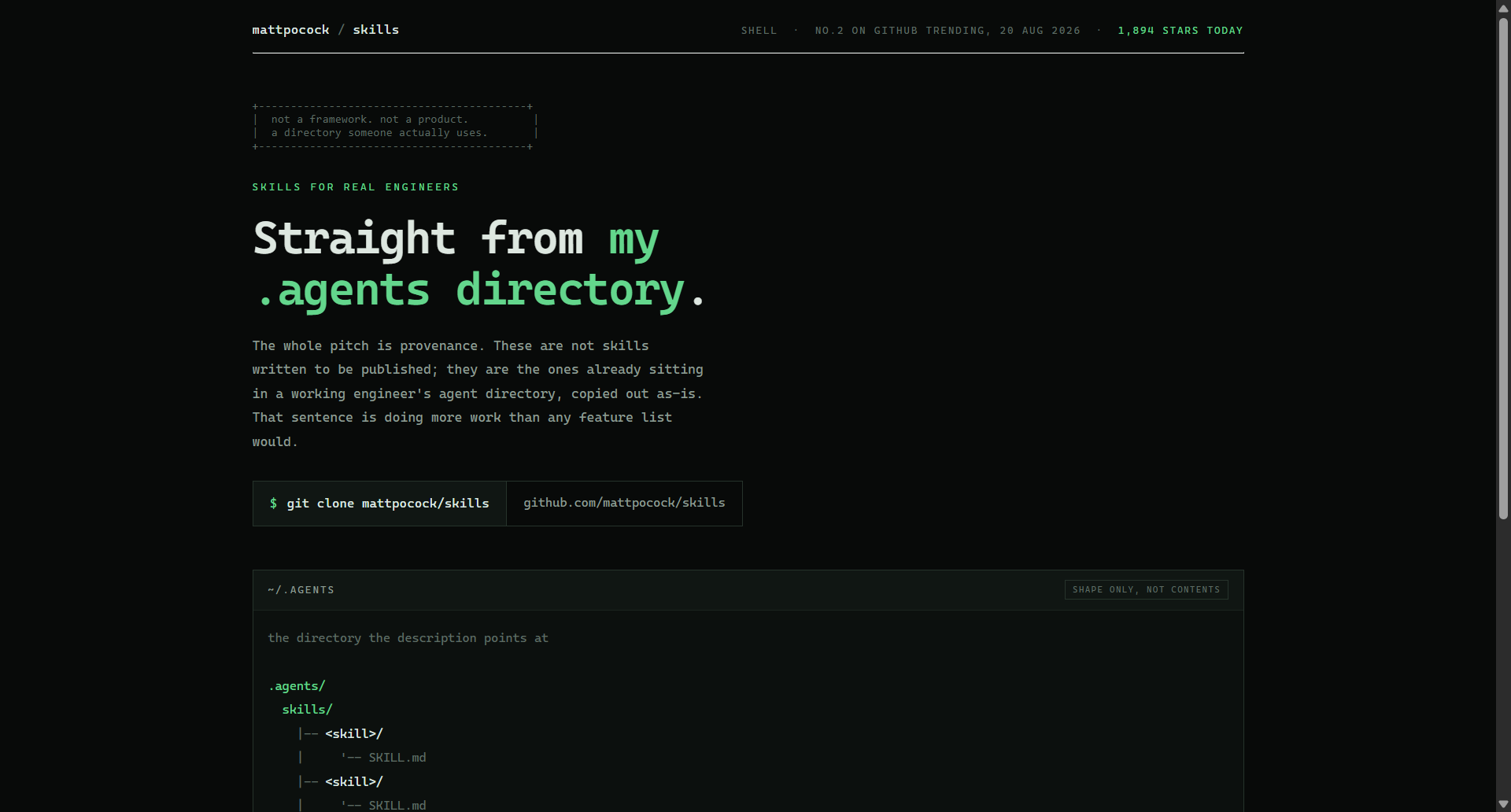Image resolution: width=1511 pixels, height=812 pixels.
Task: Open the mattpocock owner link
Action: (290, 30)
